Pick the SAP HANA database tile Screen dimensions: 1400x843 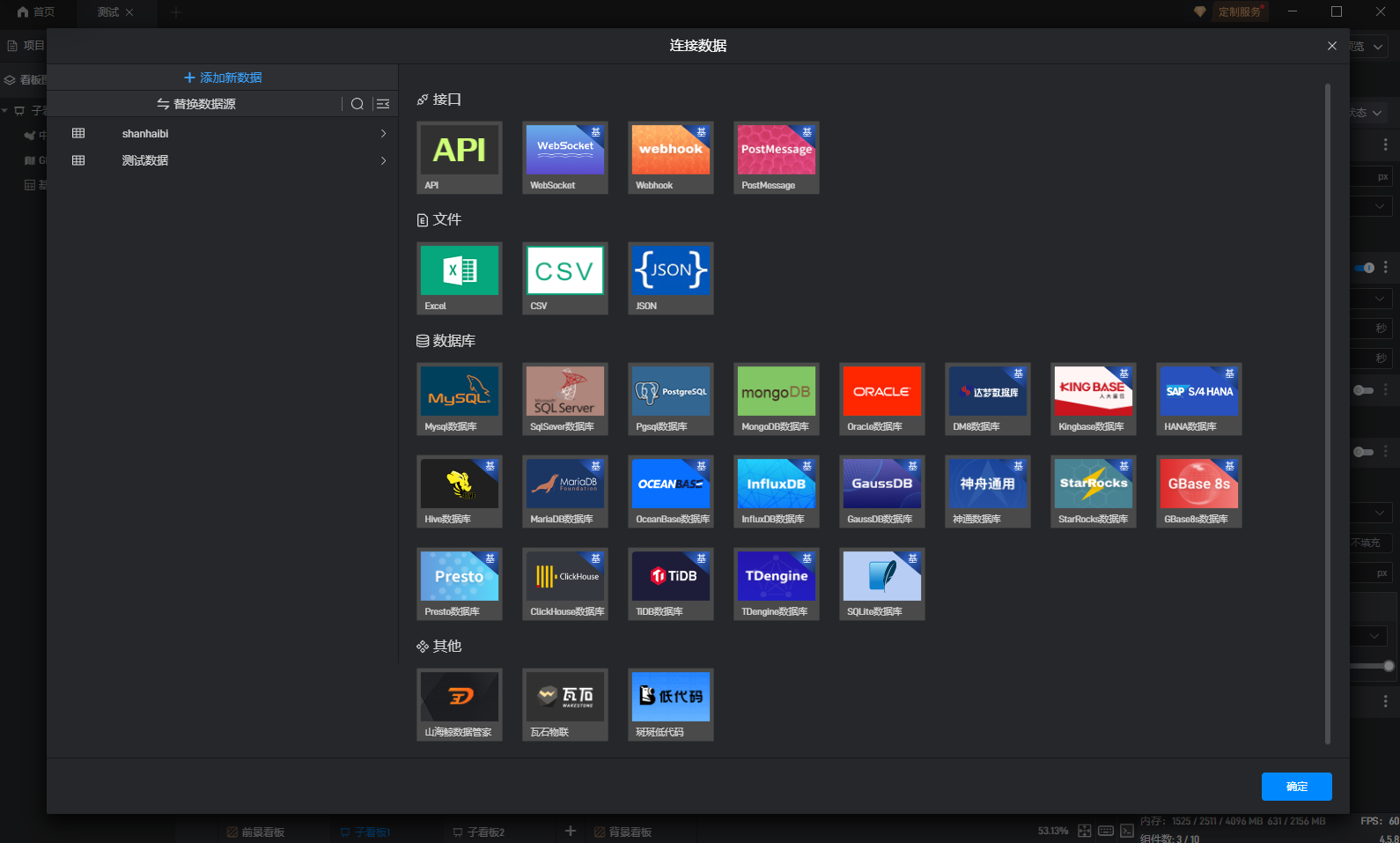(x=1199, y=399)
